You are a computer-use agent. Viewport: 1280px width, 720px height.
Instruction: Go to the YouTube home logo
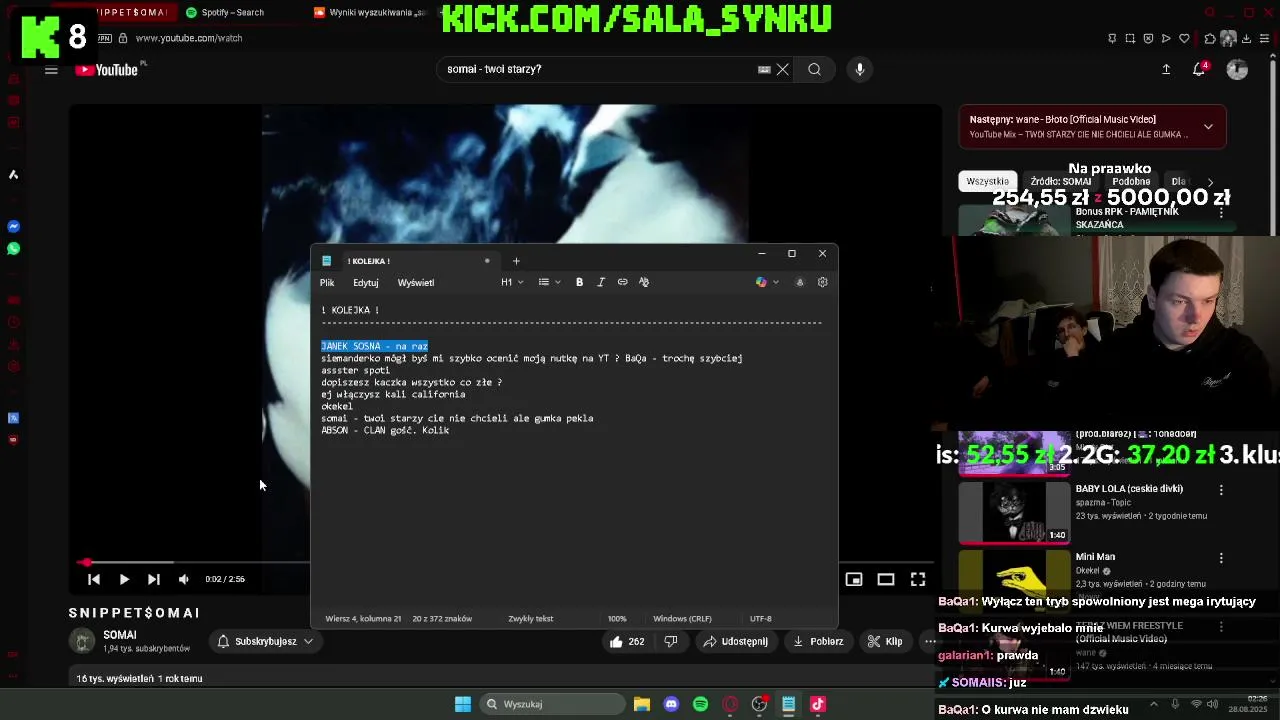tap(106, 70)
